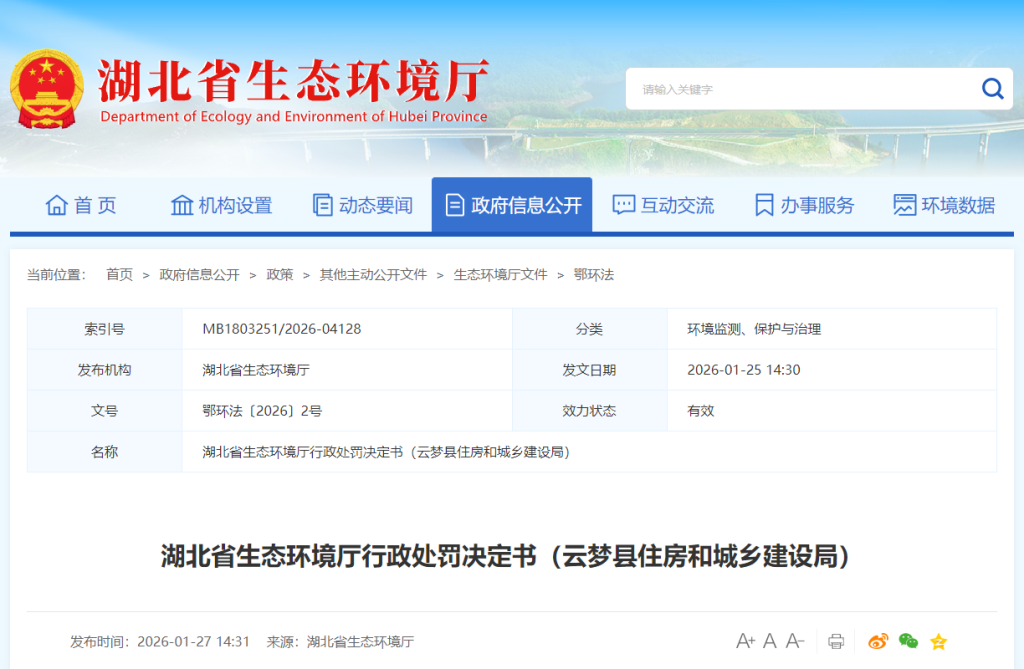Select the index number MB1803251/2026-04128
Screen dimensions: 1024x669
coord(281,329)
